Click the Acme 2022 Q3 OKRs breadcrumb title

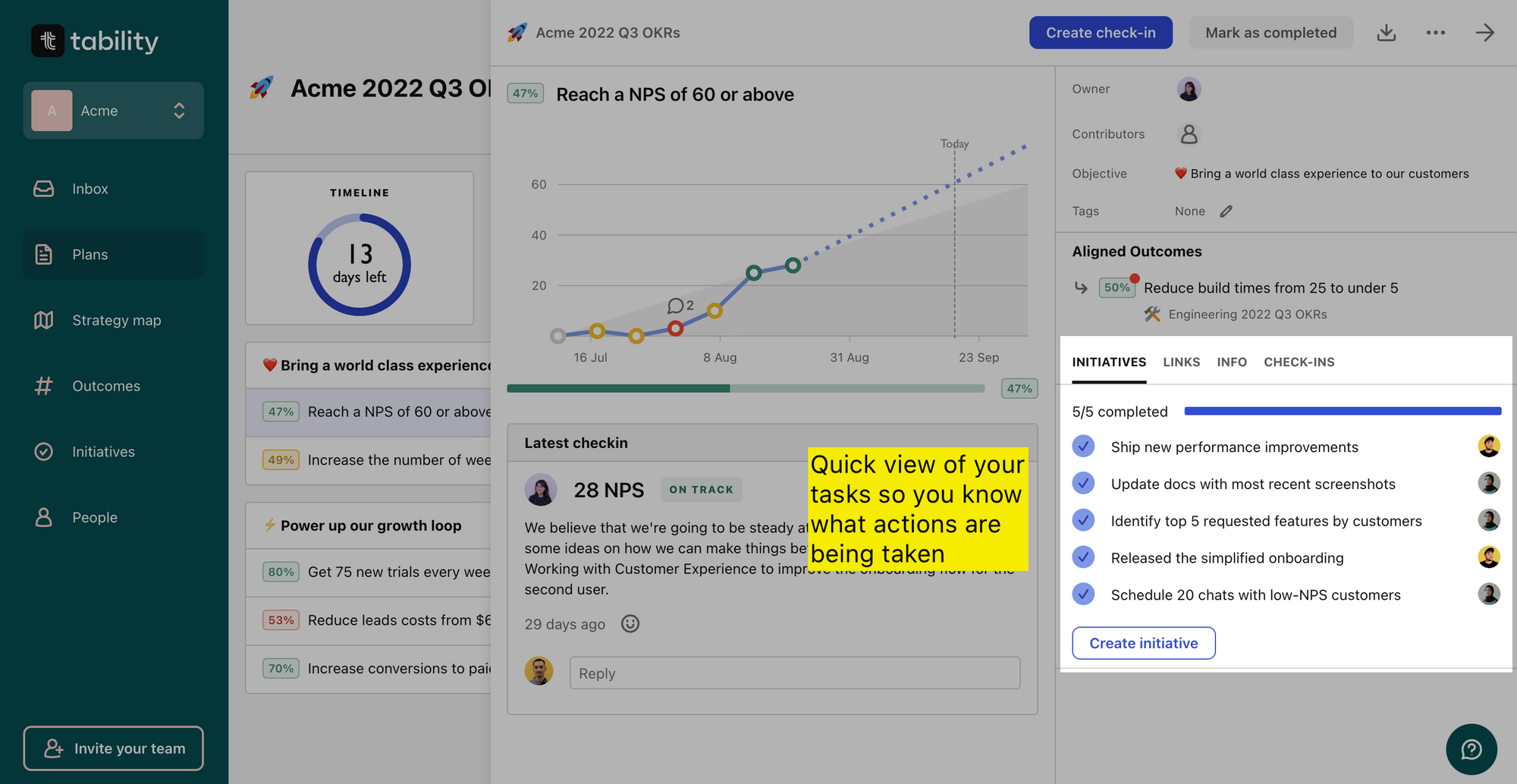click(608, 33)
